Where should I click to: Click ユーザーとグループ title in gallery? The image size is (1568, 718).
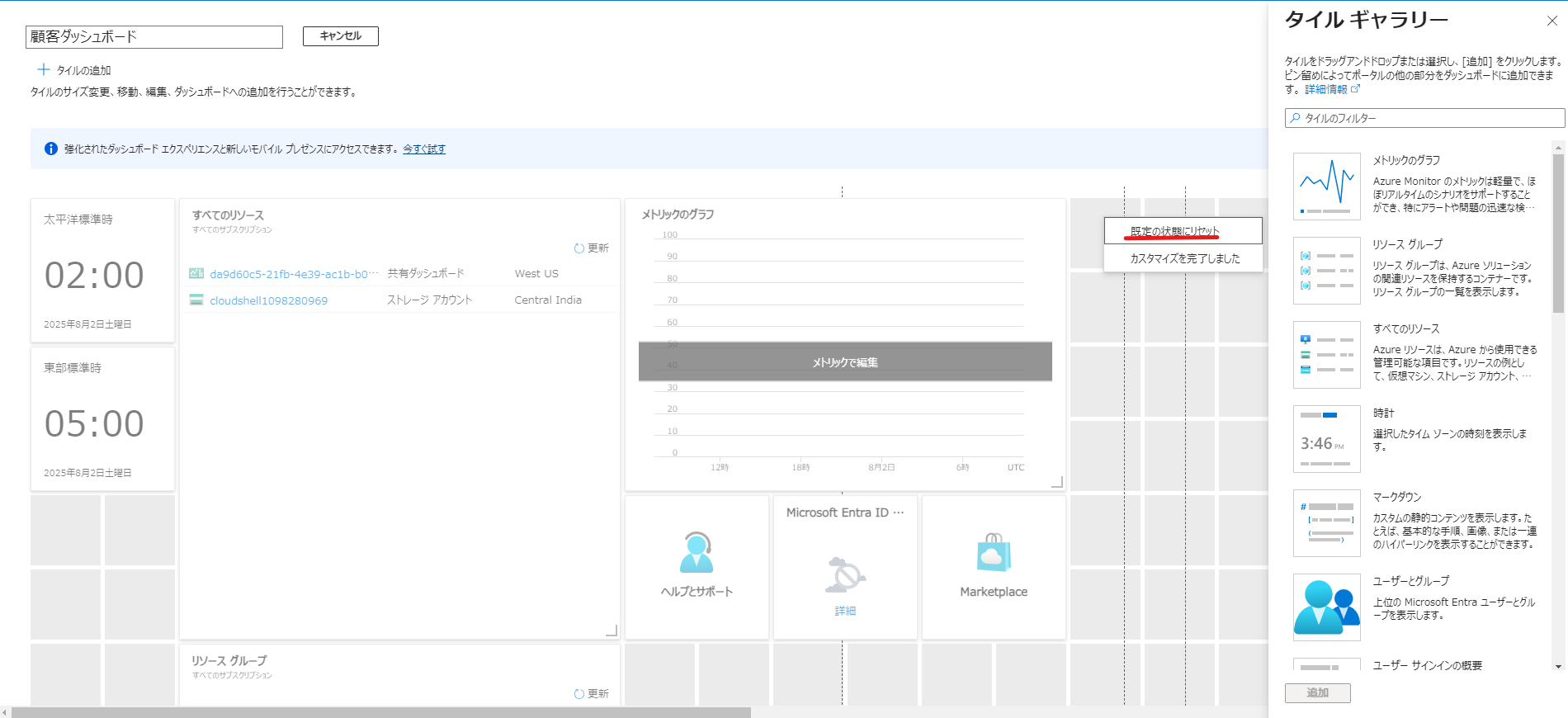point(1411,581)
